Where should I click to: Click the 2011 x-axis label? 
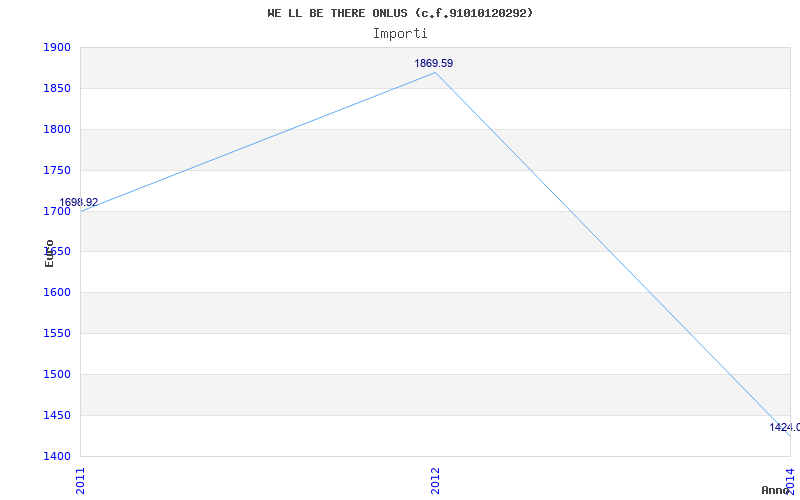coord(81,481)
